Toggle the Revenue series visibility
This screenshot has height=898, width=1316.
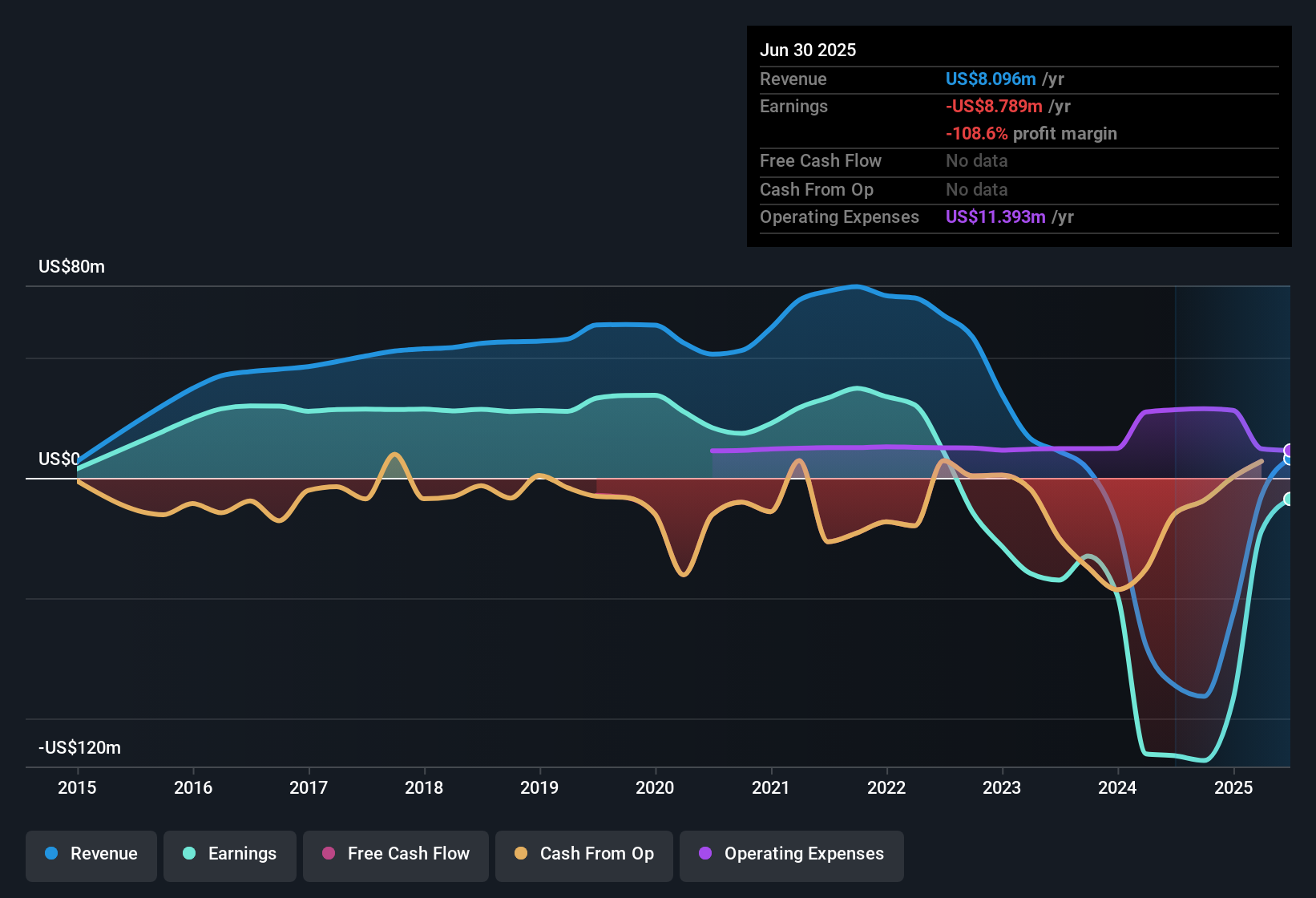point(91,854)
